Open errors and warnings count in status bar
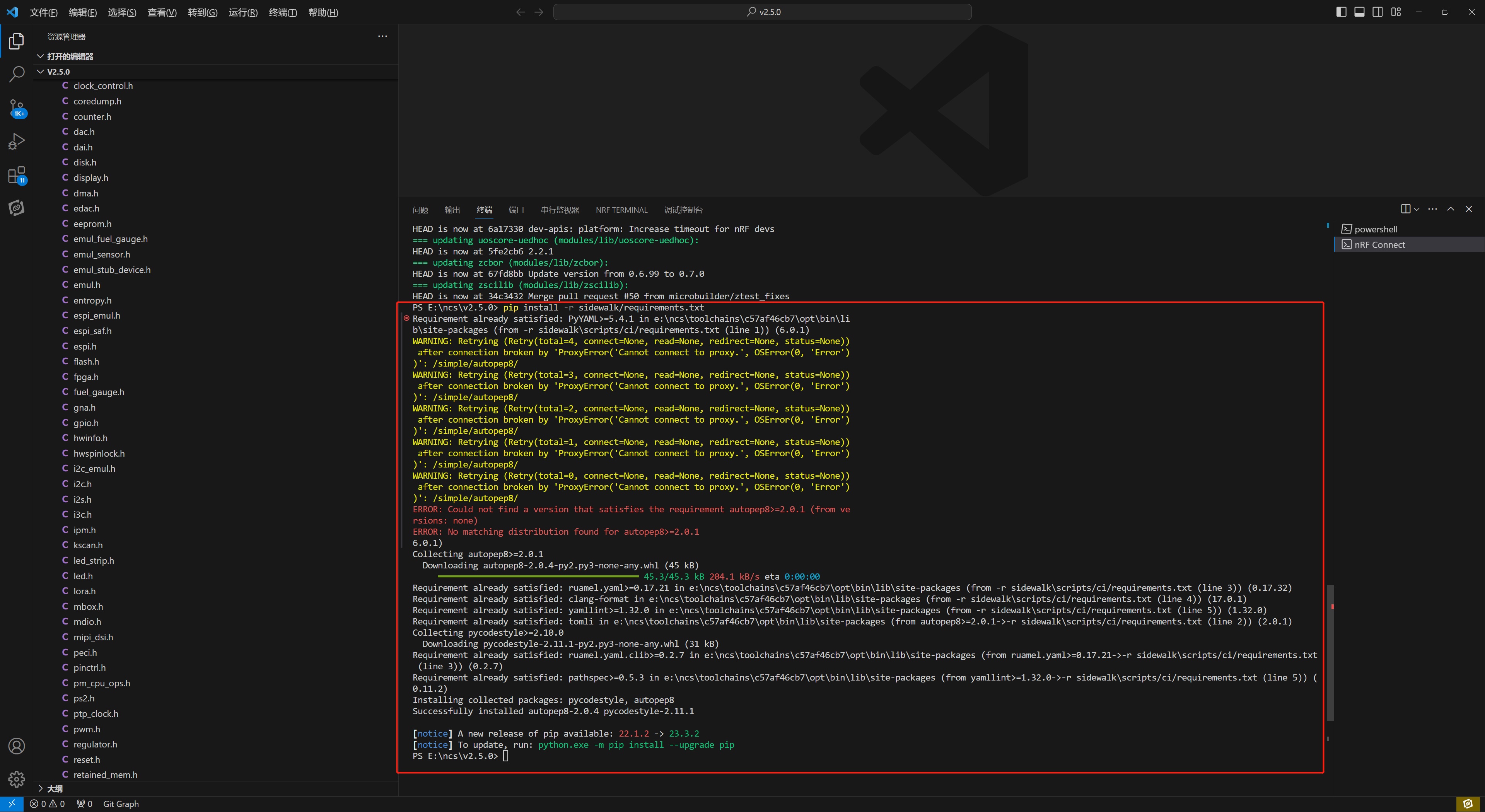The height and width of the screenshot is (812, 1485). tap(47, 804)
